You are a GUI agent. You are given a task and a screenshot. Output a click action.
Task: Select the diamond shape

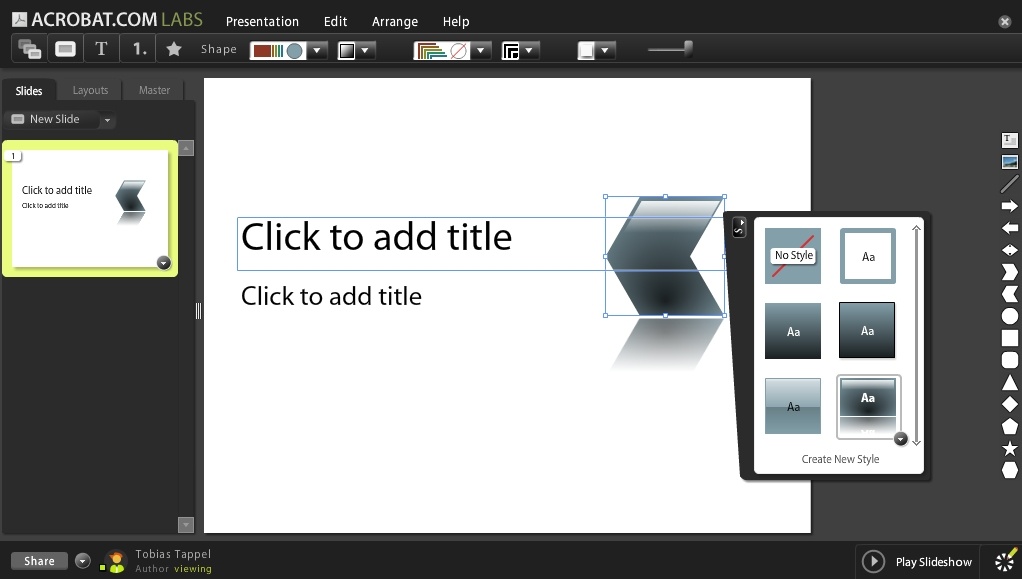(x=1010, y=404)
